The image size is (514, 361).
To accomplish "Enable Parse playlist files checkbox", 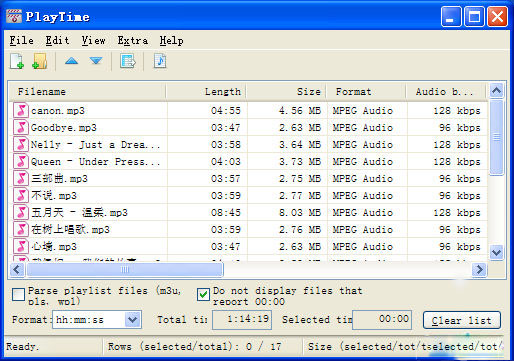I will pyautogui.click(x=18, y=295).
